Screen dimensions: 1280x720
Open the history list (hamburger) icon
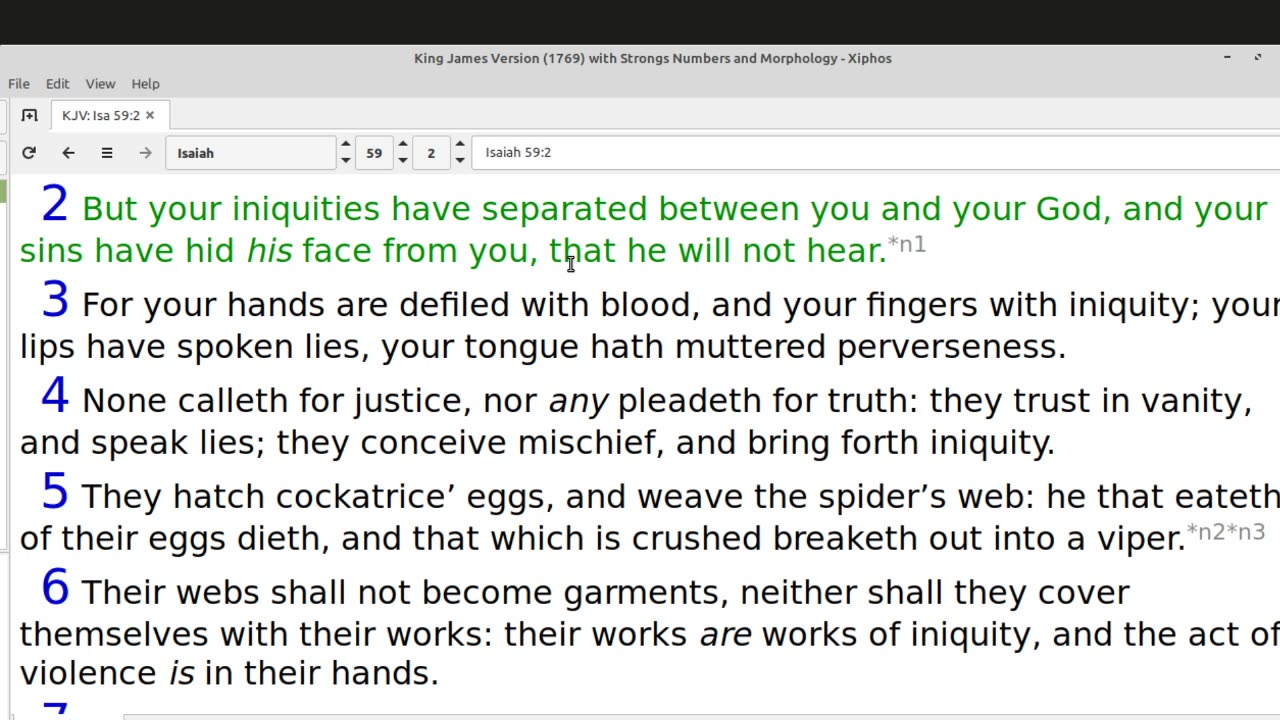pyautogui.click(x=107, y=153)
